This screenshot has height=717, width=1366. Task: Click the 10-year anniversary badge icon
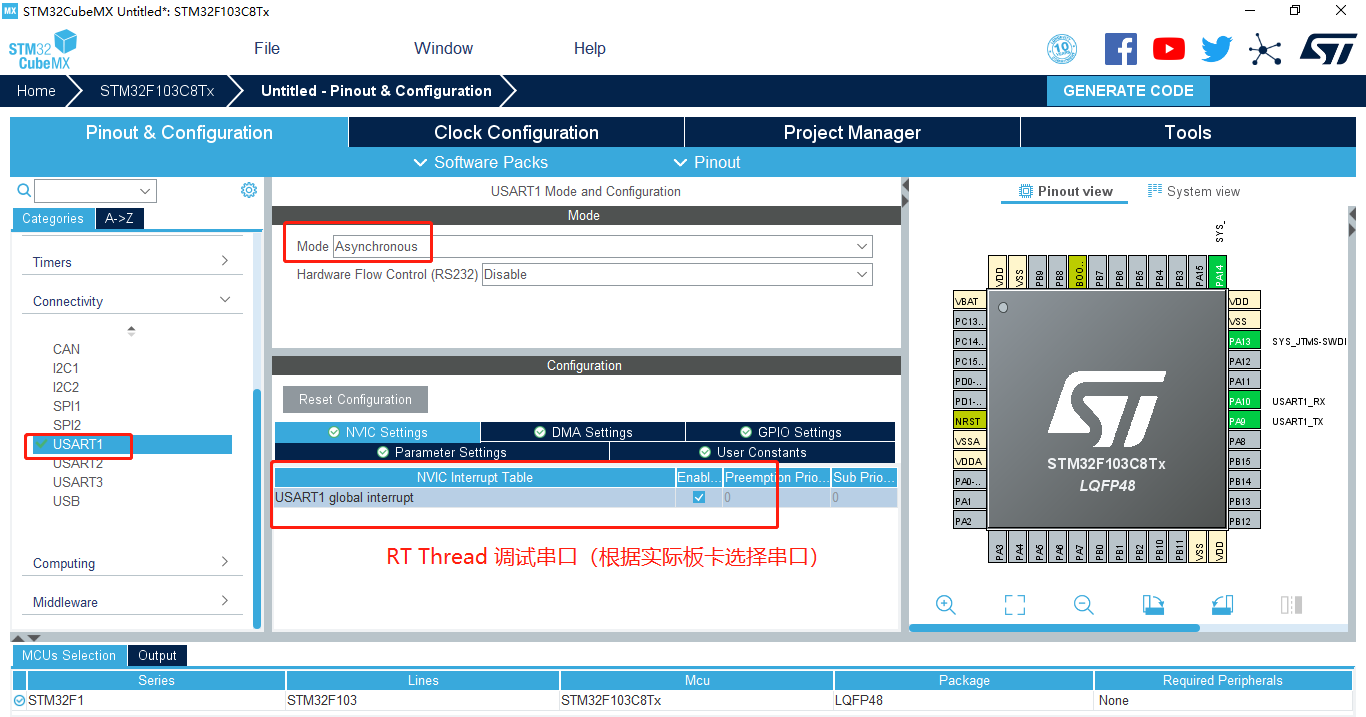(x=1062, y=49)
